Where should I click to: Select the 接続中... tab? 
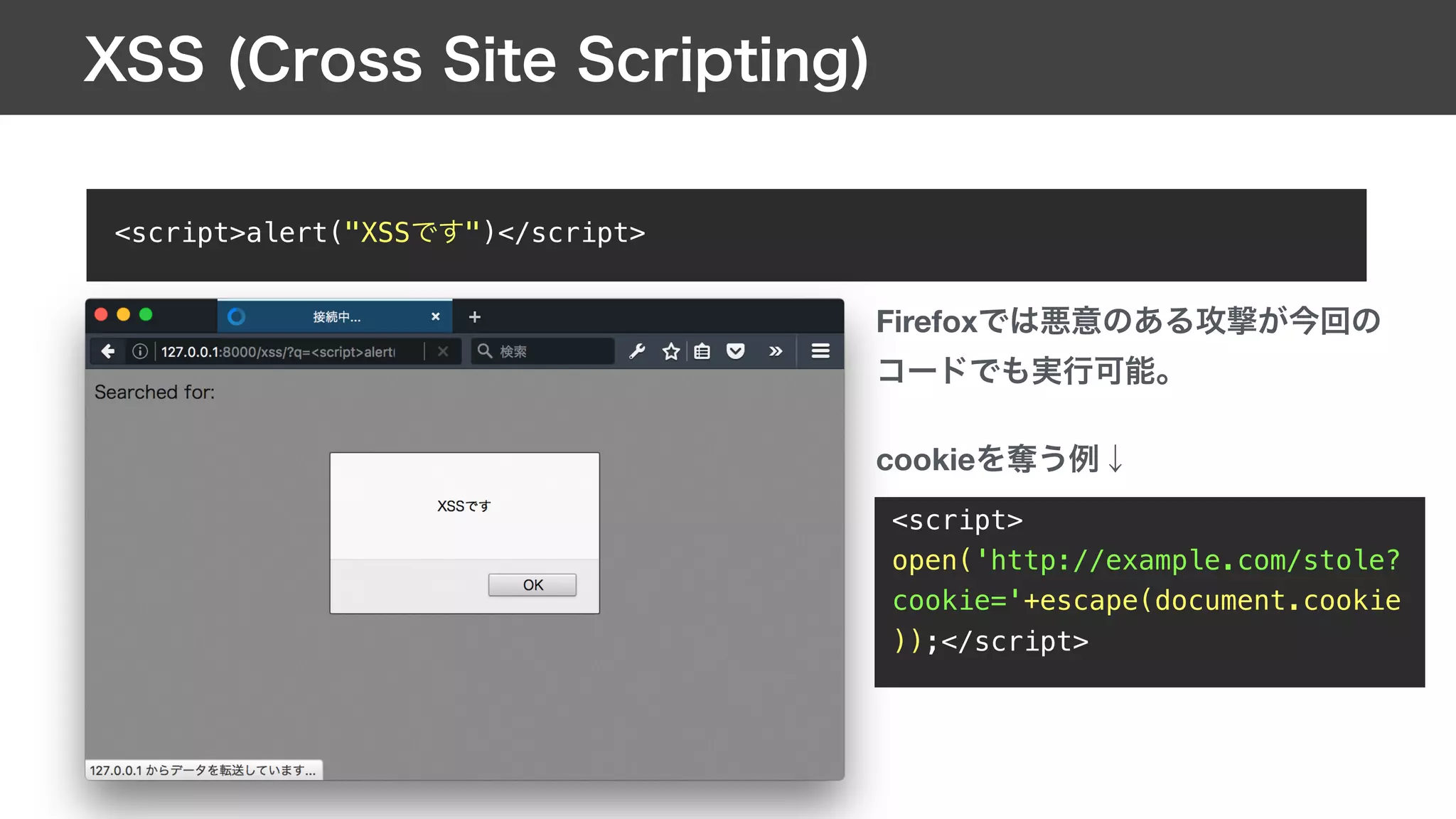click(336, 317)
